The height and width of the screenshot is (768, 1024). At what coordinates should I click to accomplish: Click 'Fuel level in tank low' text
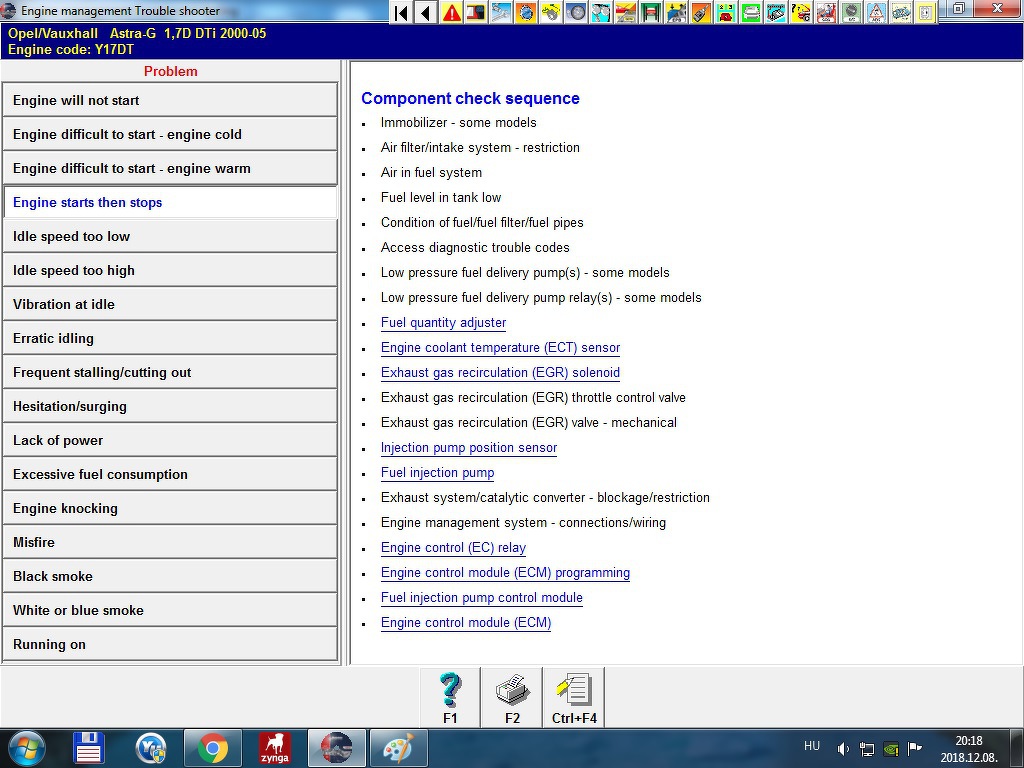(x=441, y=197)
